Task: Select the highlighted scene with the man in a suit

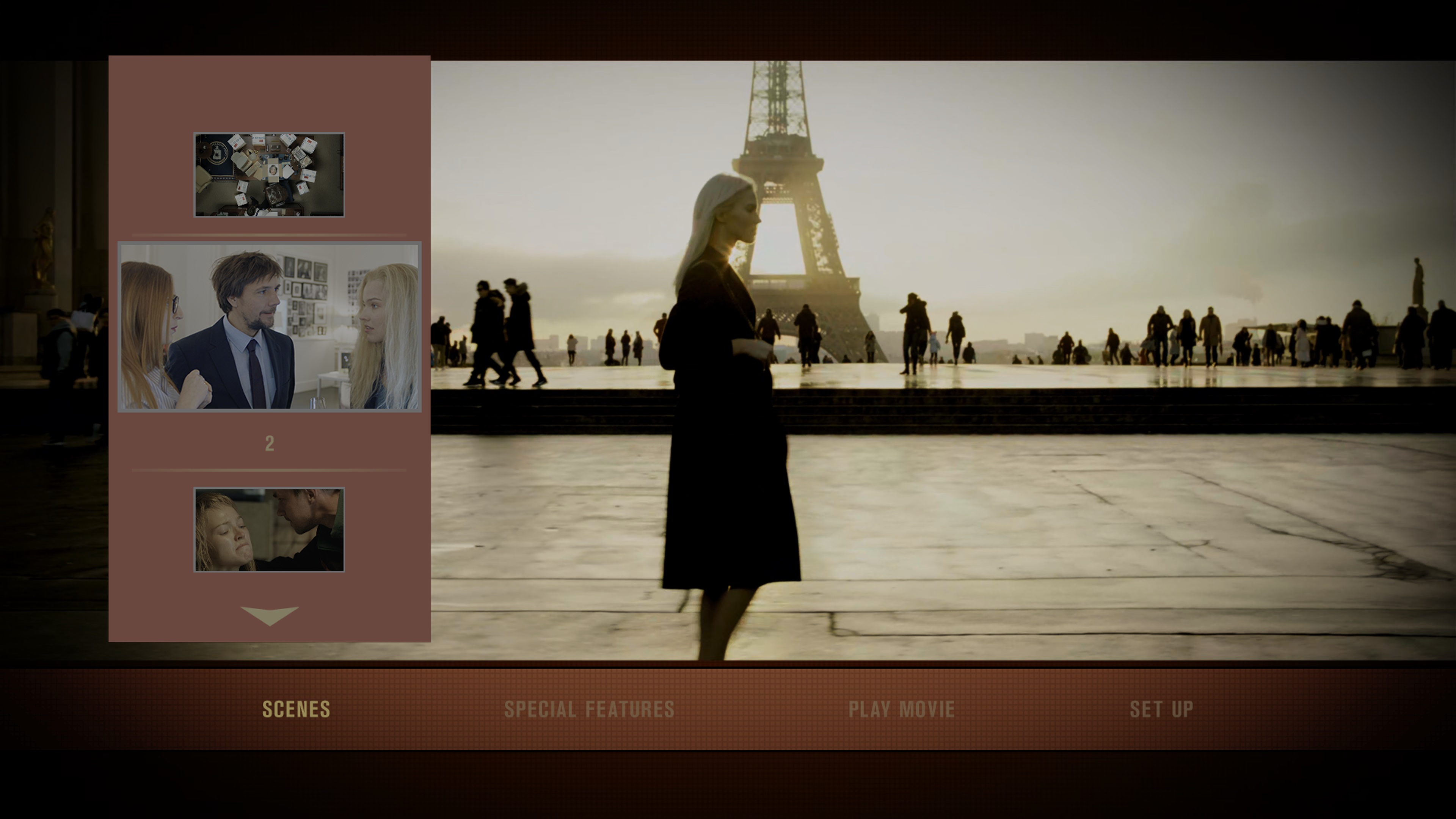Action: pyautogui.click(x=270, y=327)
